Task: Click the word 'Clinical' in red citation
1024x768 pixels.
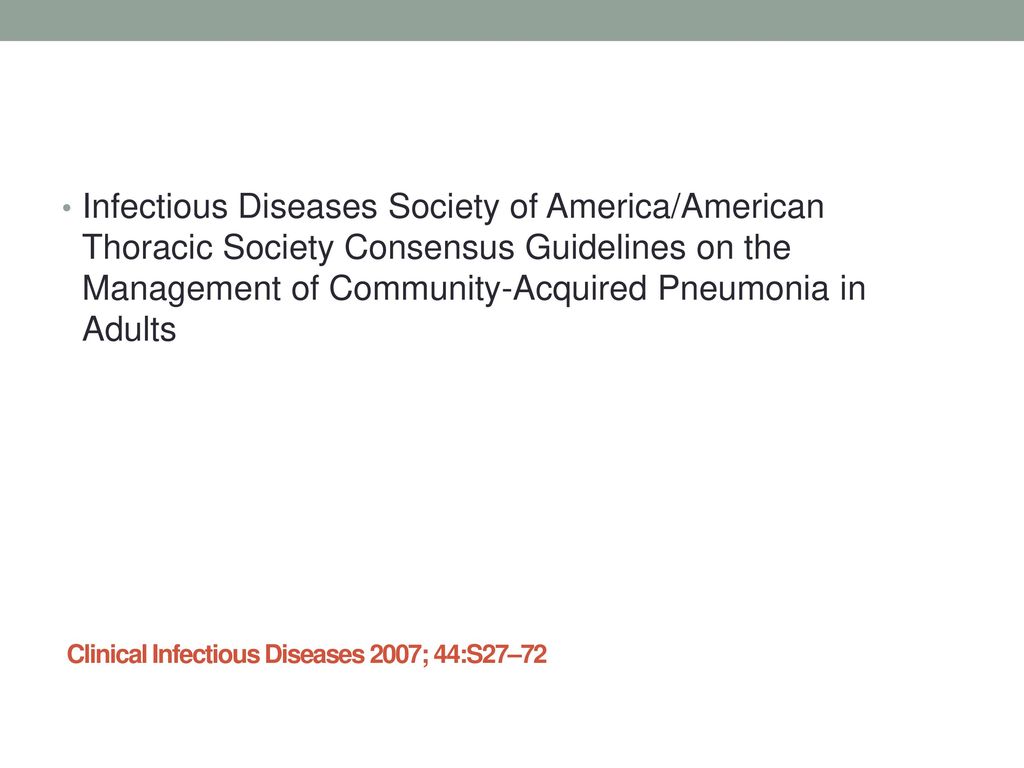Action: (x=107, y=654)
